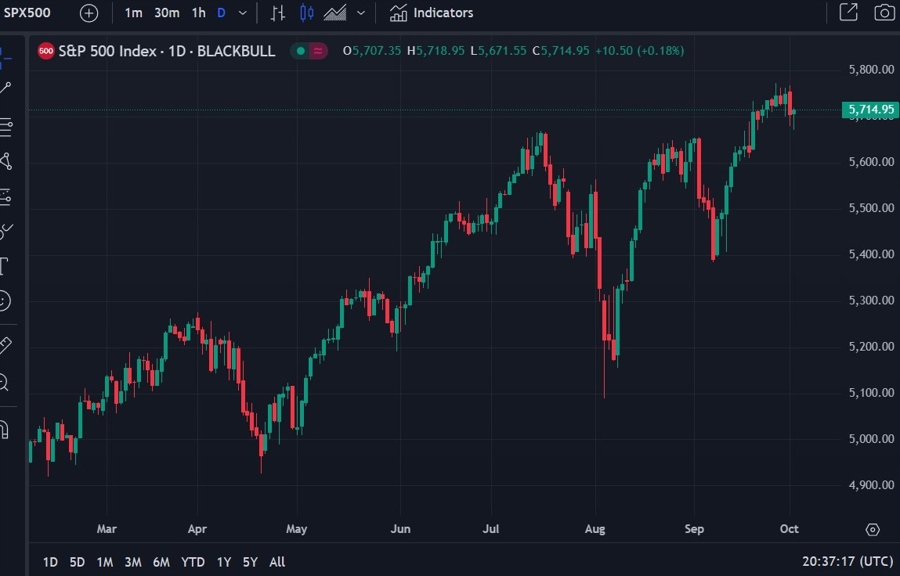Click the open value O5,707.35
Viewport: 900px width, 576px height.
coord(371,51)
